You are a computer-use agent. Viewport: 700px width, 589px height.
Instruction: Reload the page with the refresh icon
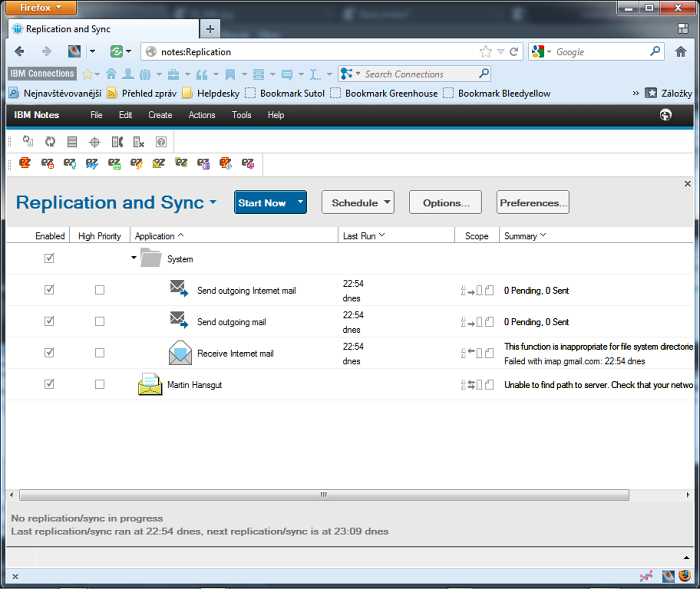click(x=514, y=51)
